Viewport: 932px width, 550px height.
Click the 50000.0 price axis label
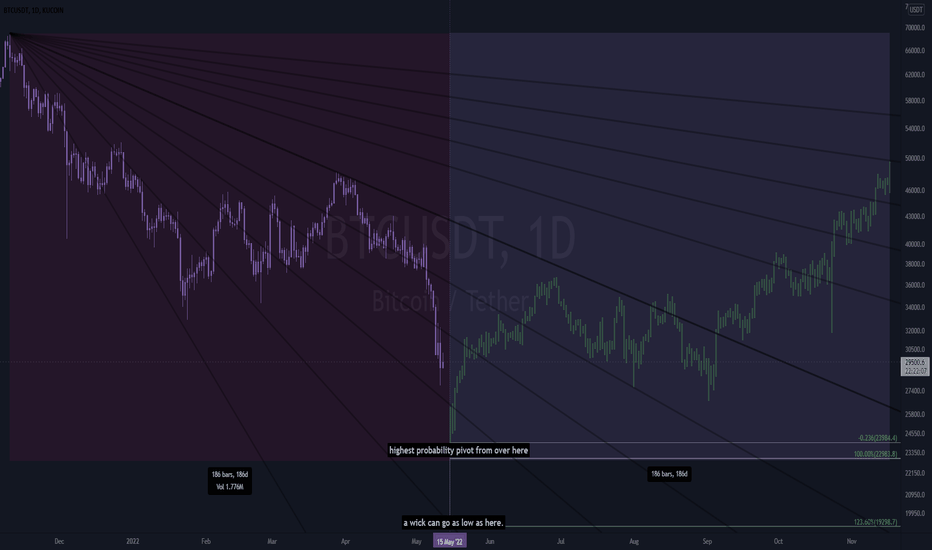tap(915, 159)
